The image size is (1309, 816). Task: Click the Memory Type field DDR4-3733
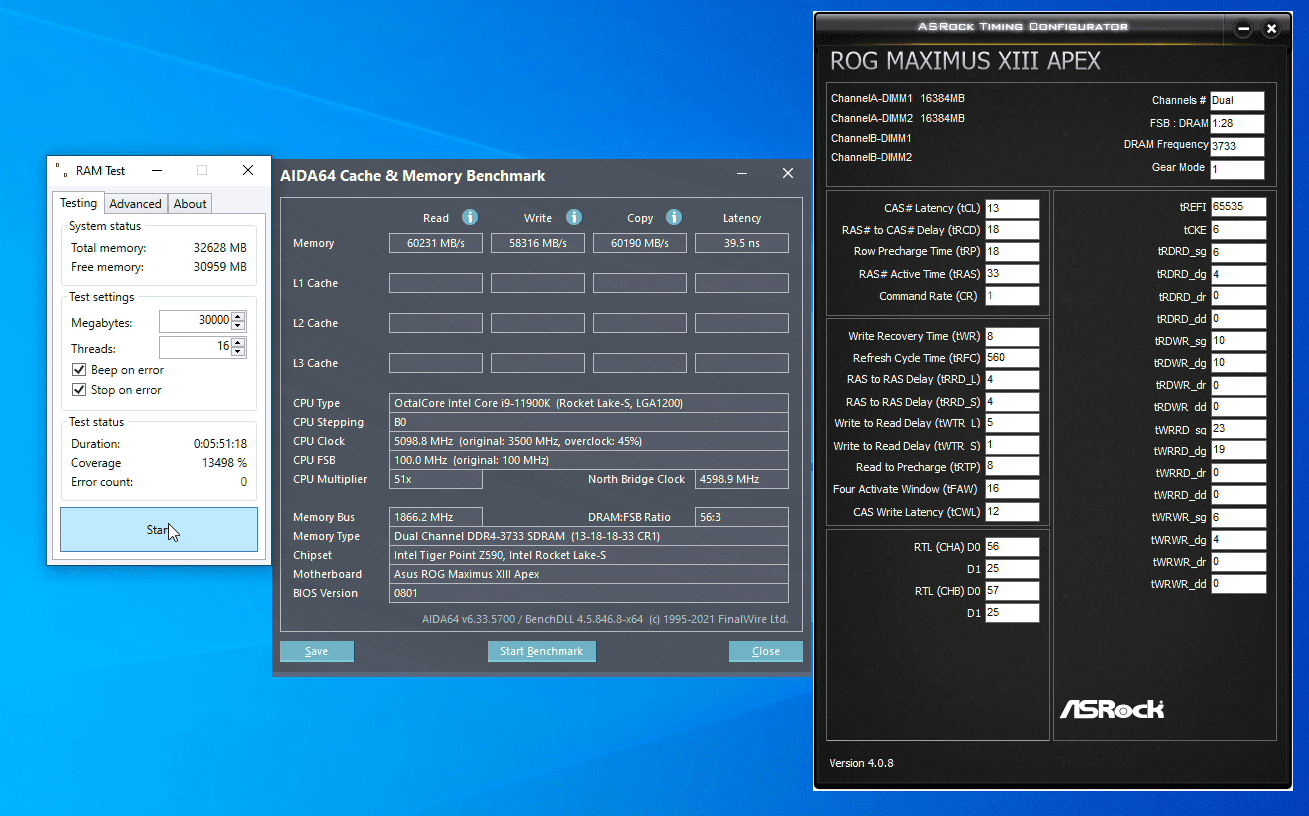point(589,536)
